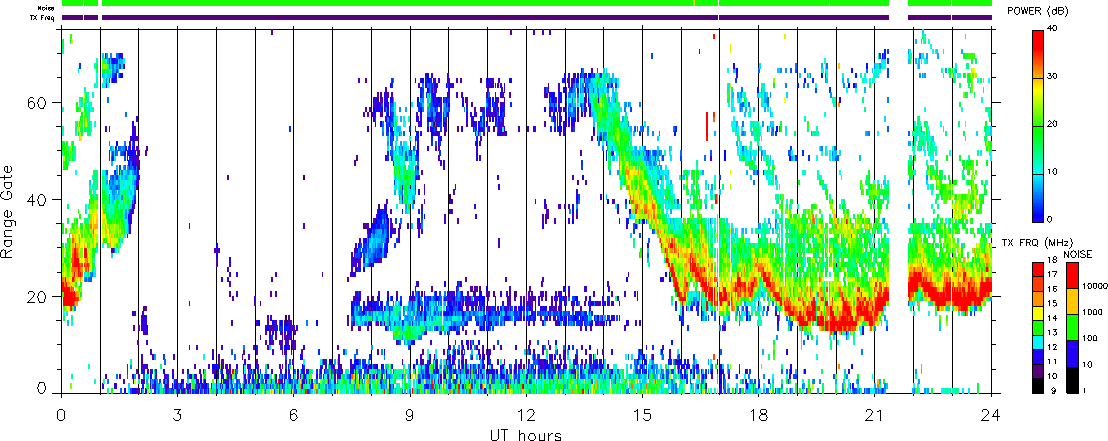The height and width of the screenshot is (441, 1108).
Task: Select the 'POWER (dB)' colorbar title
Action: (1037, 11)
